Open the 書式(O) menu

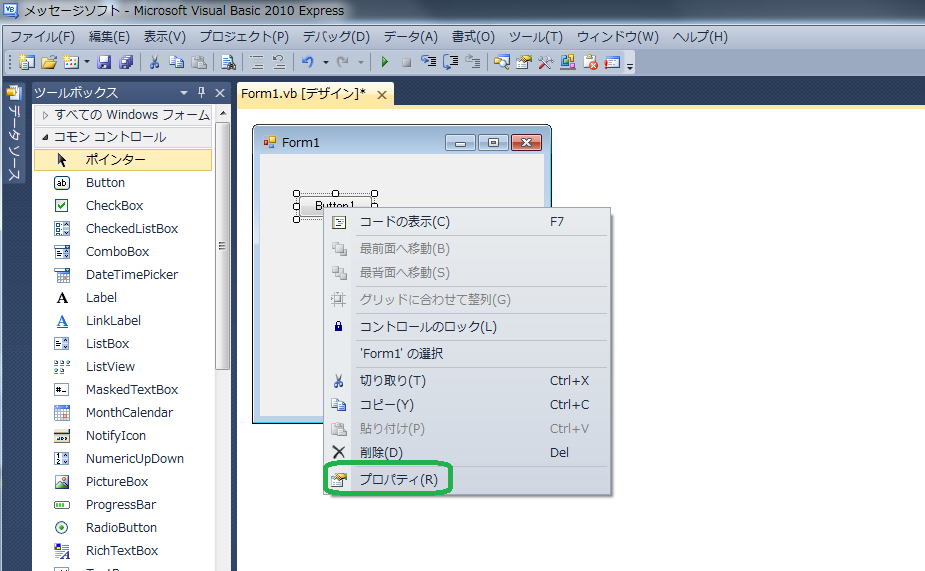473,37
